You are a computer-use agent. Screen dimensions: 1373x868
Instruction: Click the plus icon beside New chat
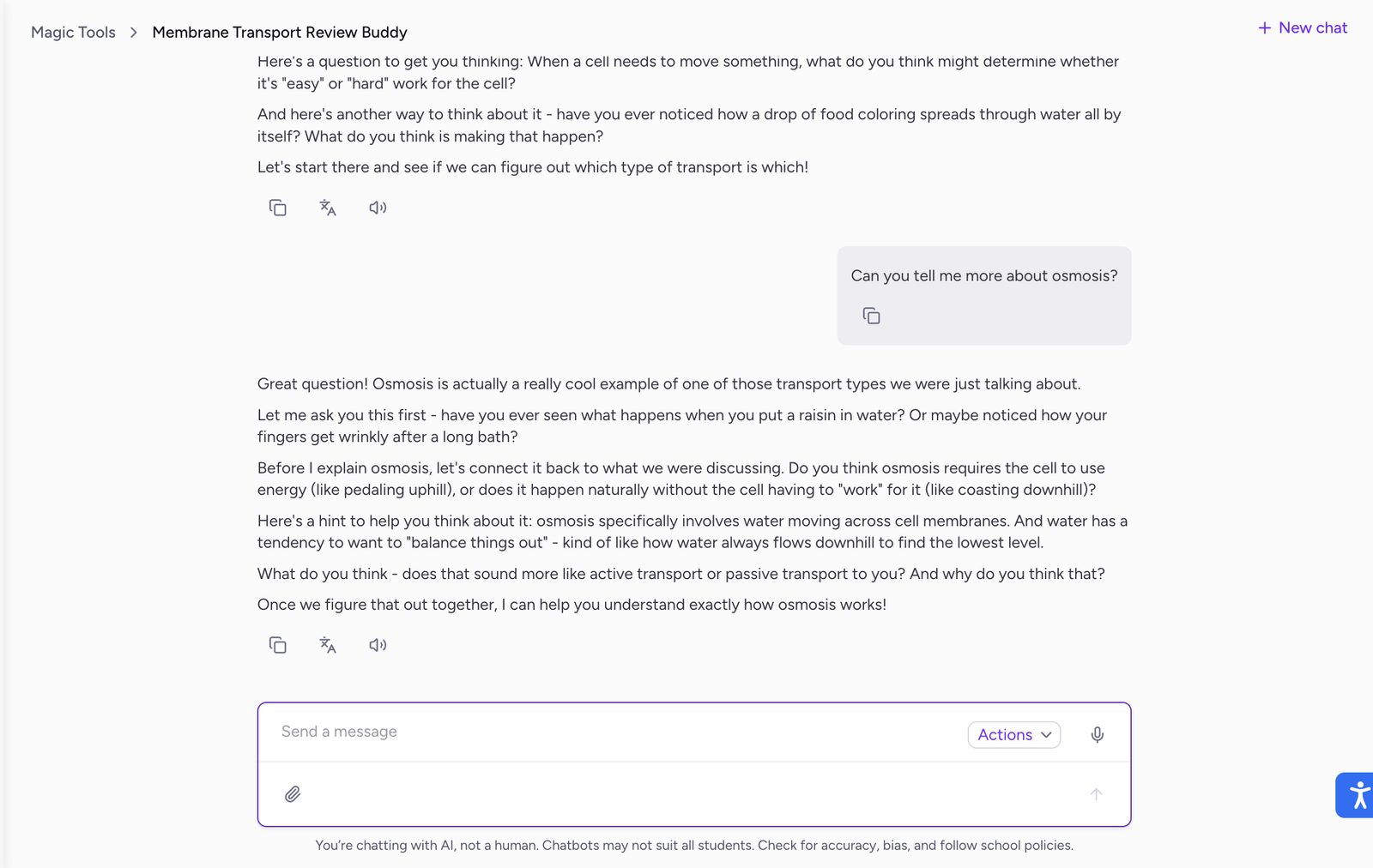coord(1264,28)
